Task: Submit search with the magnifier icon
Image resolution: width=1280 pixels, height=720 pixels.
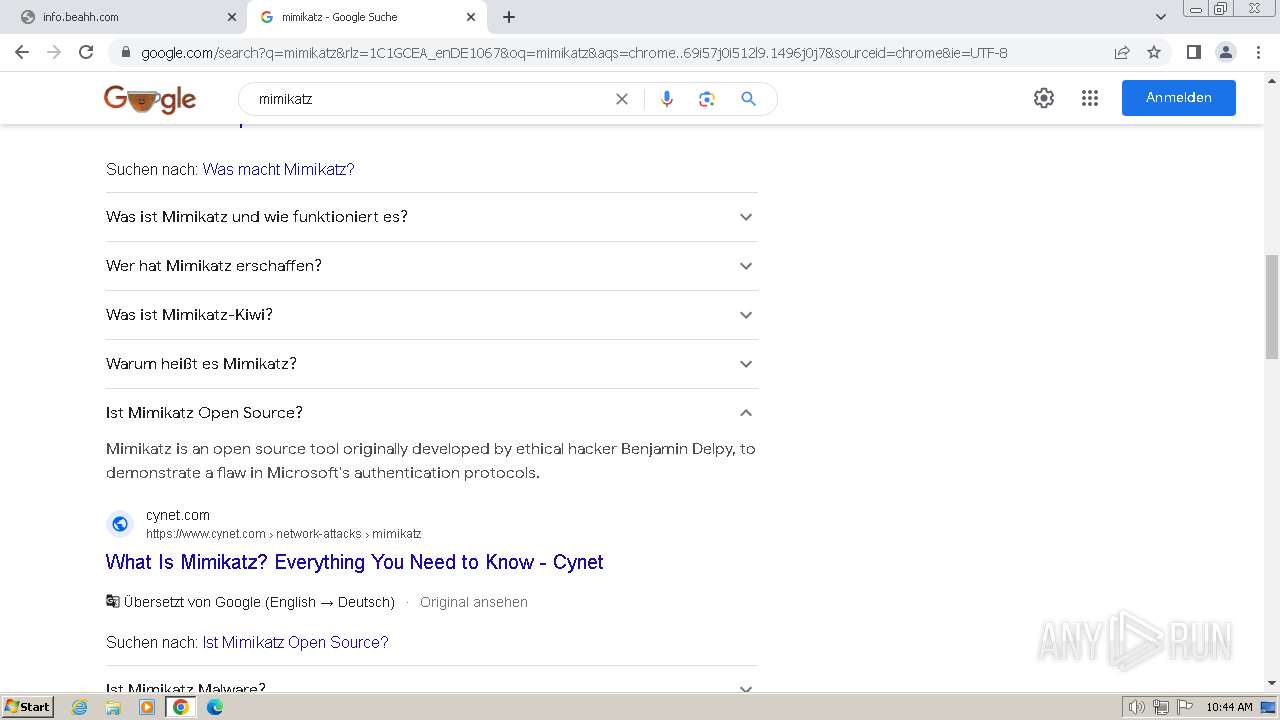Action: [x=748, y=99]
